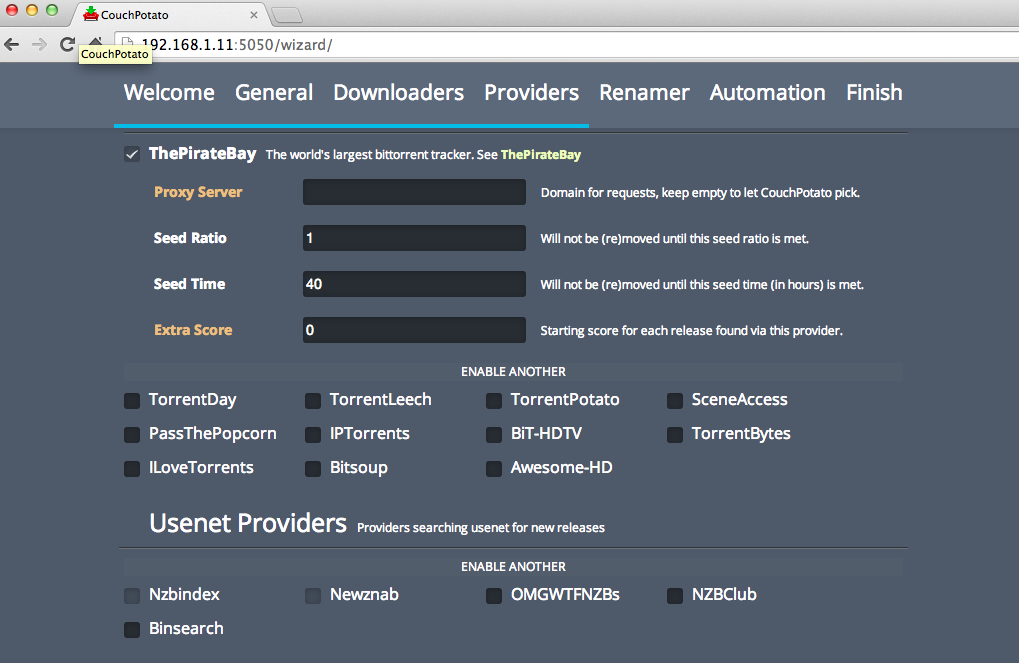Click the address bar URL
Image resolution: width=1019 pixels, height=663 pixels.
(x=237, y=45)
